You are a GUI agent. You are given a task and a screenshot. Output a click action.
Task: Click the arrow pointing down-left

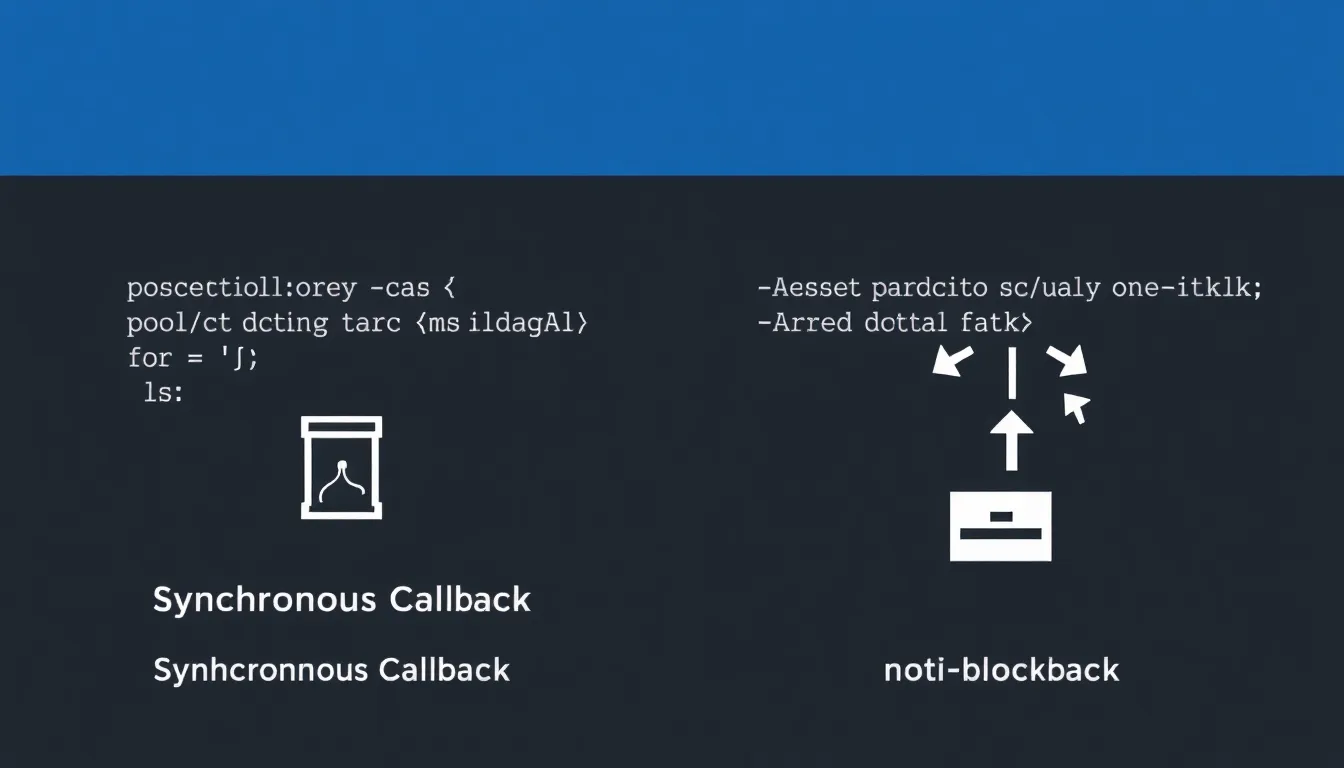(952, 360)
